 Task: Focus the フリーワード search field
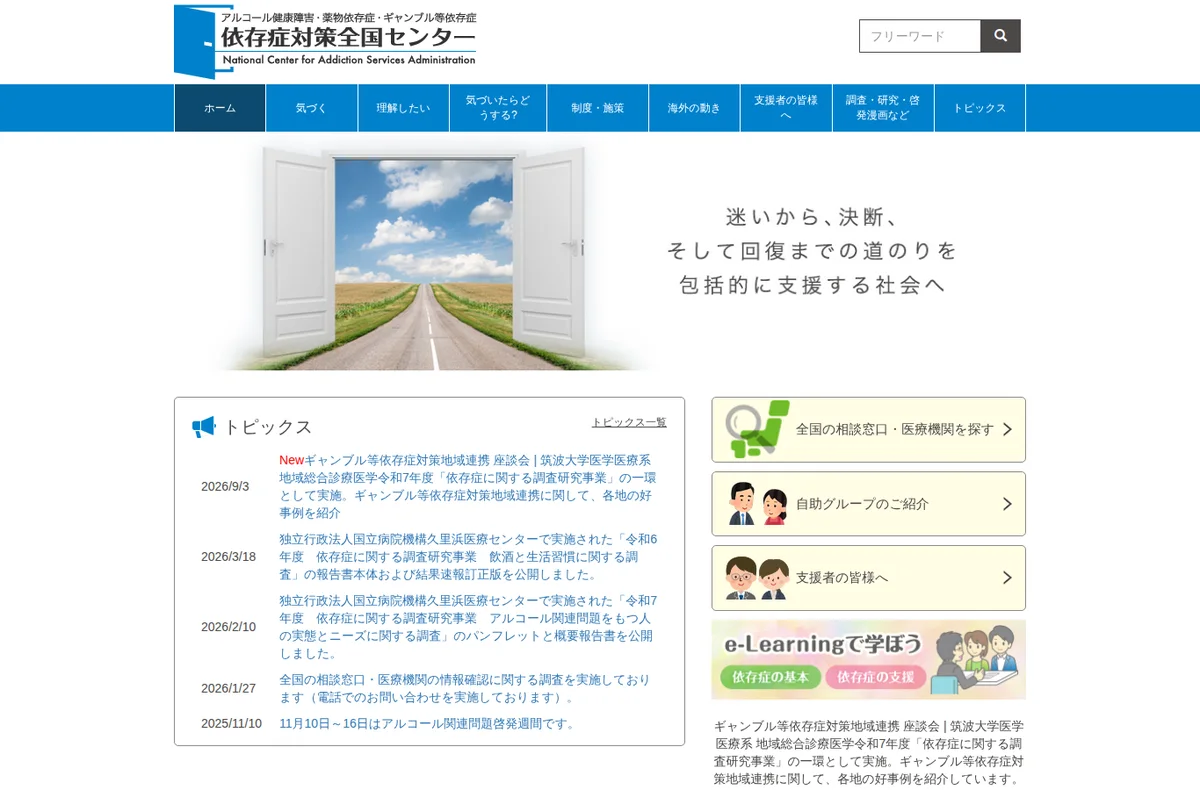(x=920, y=36)
